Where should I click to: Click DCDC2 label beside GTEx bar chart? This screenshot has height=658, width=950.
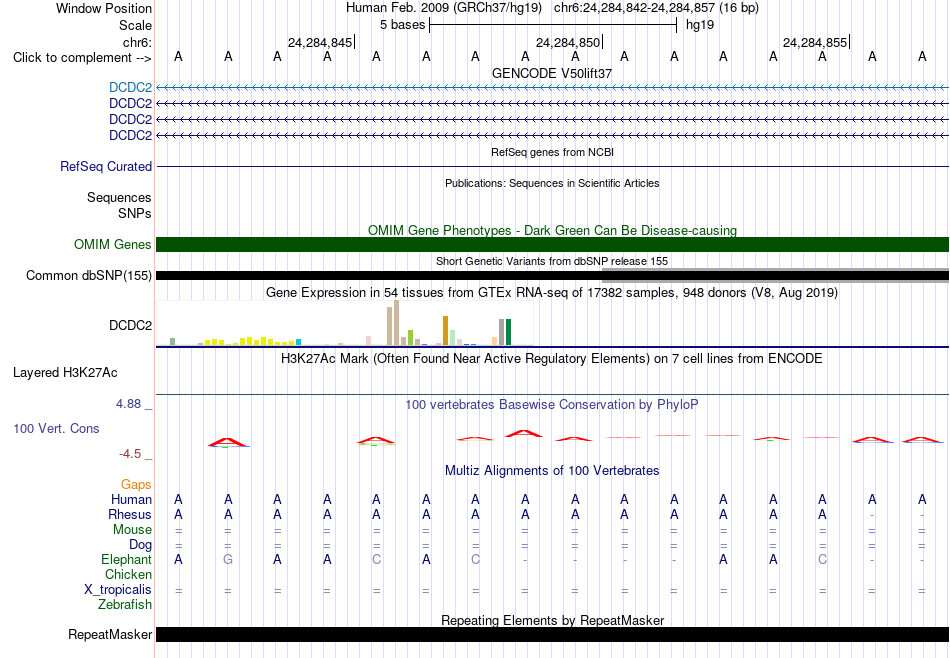coord(130,325)
